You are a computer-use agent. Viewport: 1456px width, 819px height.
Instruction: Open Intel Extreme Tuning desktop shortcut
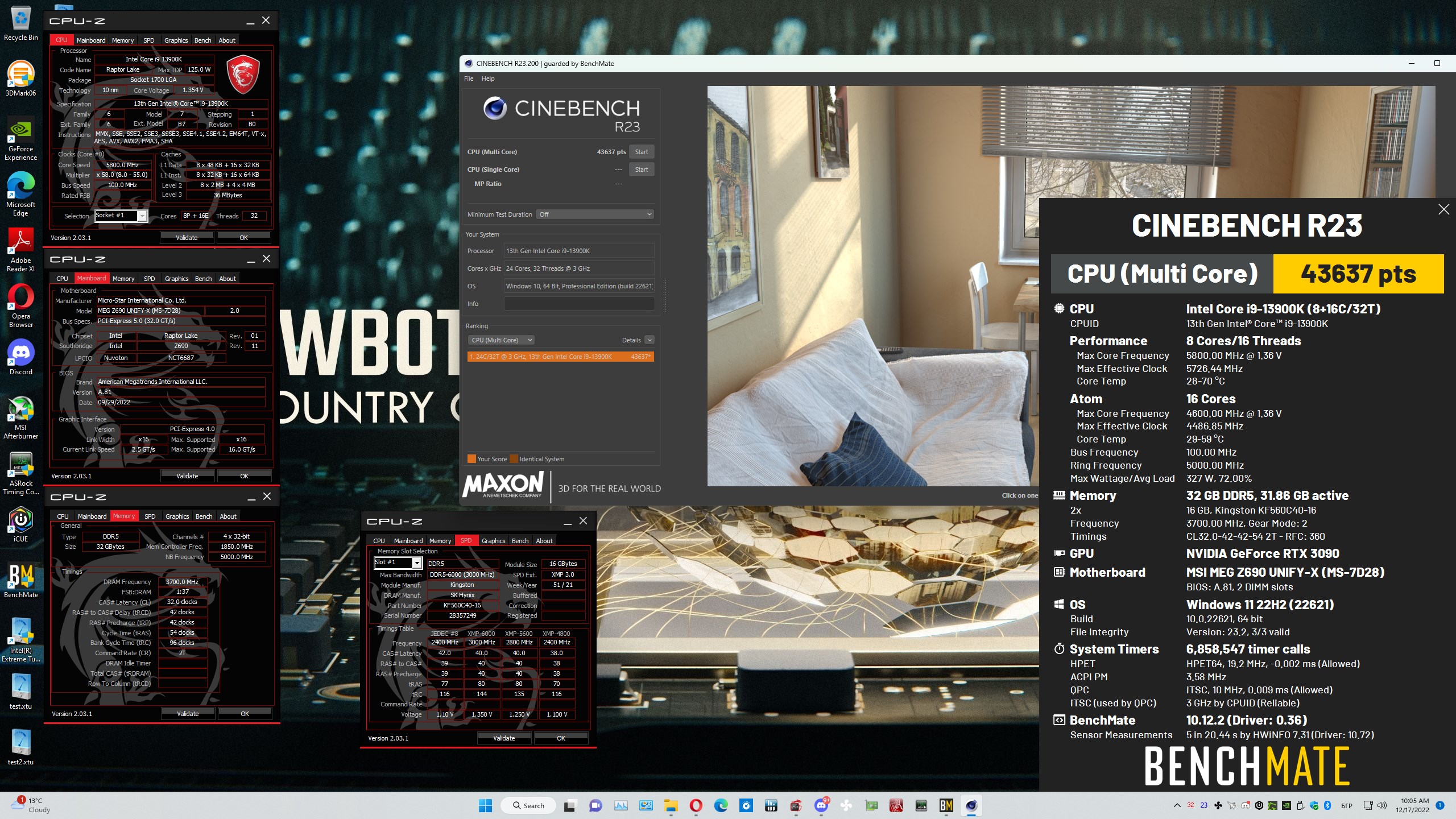[20, 640]
